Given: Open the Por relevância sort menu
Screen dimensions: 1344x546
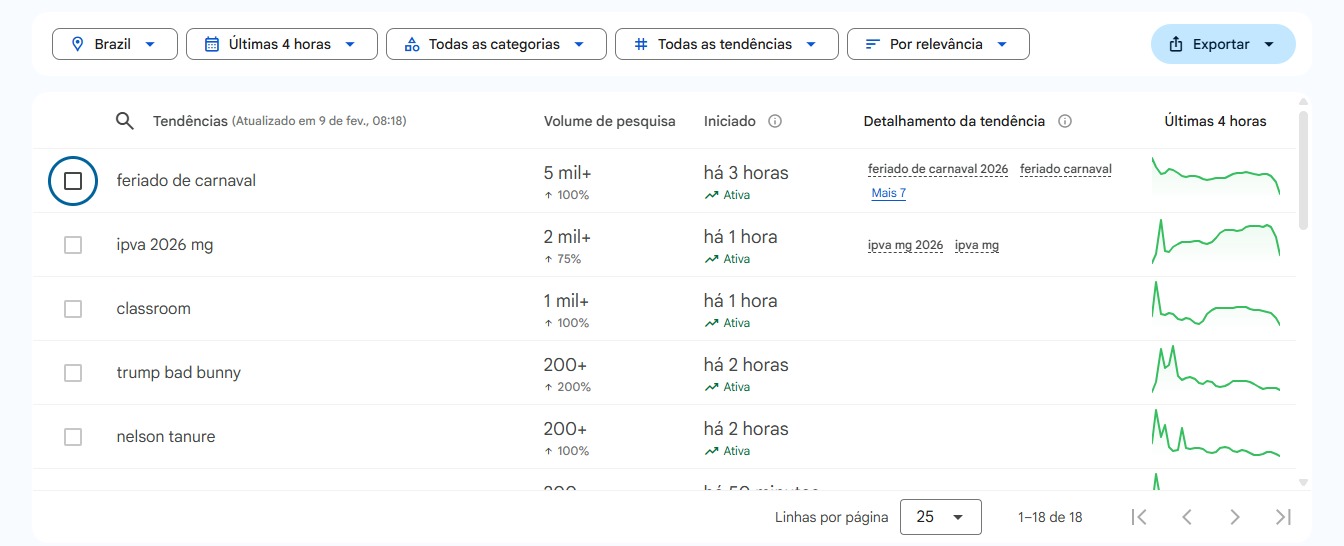Looking at the screenshot, I should pos(937,44).
